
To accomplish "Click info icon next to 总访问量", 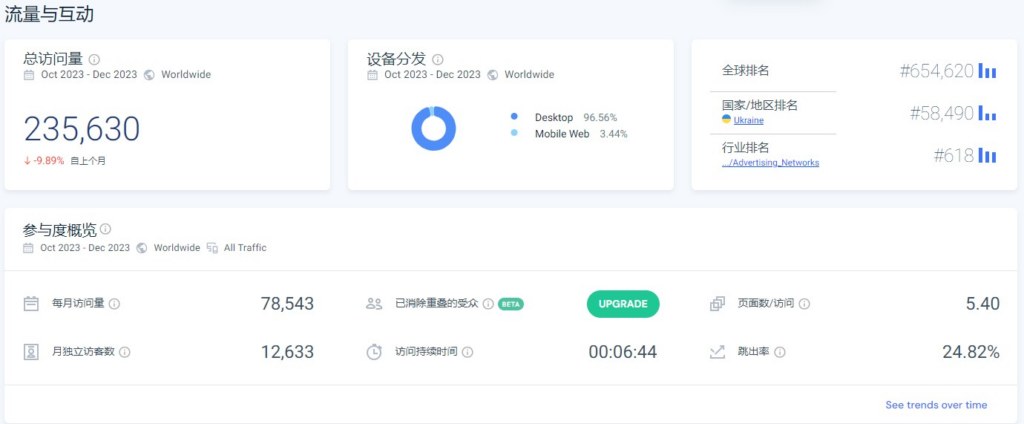I will tap(94, 59).
